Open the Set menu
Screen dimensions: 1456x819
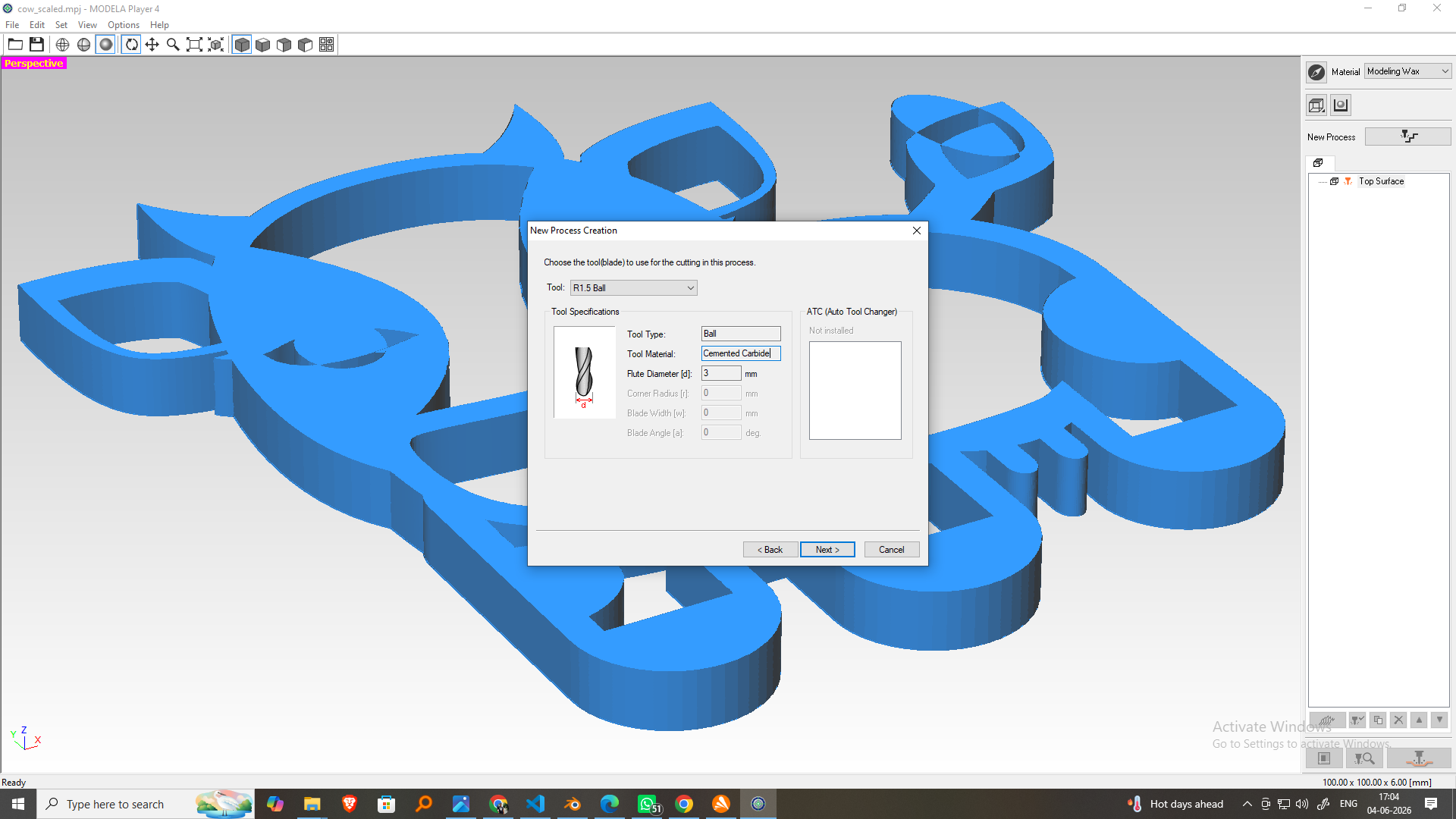point(61,25)
